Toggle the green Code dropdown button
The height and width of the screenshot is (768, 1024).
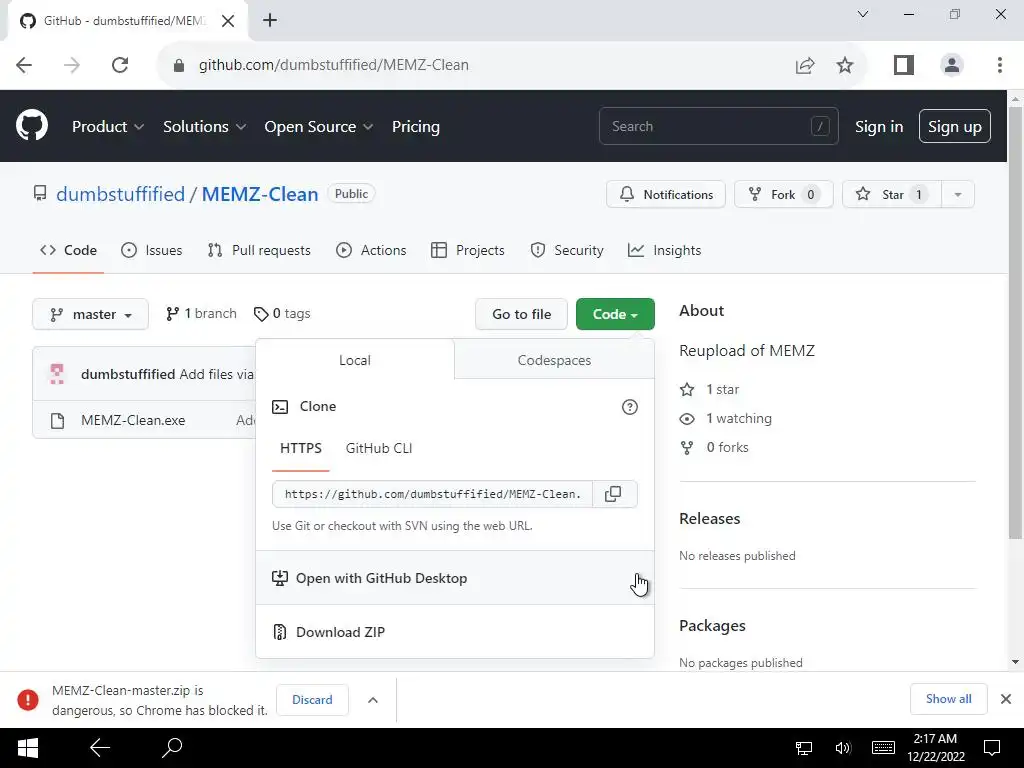click(x=615, y=314)
